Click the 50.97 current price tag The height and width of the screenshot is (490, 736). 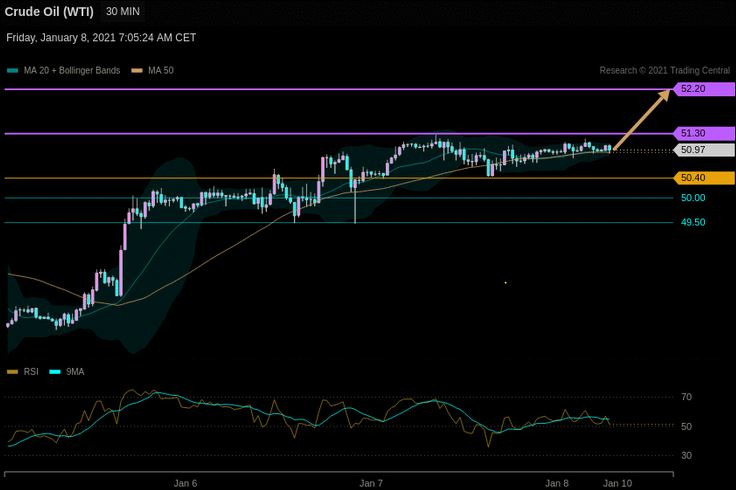[704, 150]
